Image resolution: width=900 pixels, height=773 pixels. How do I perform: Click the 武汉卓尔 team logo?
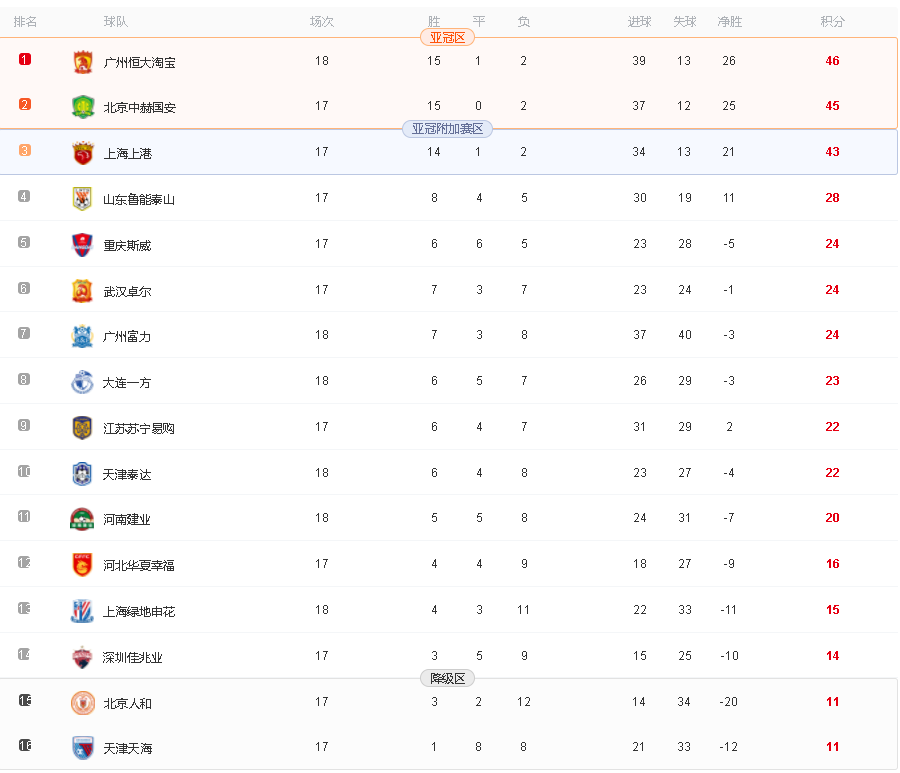pyautogui.click(x=82, y=290)
